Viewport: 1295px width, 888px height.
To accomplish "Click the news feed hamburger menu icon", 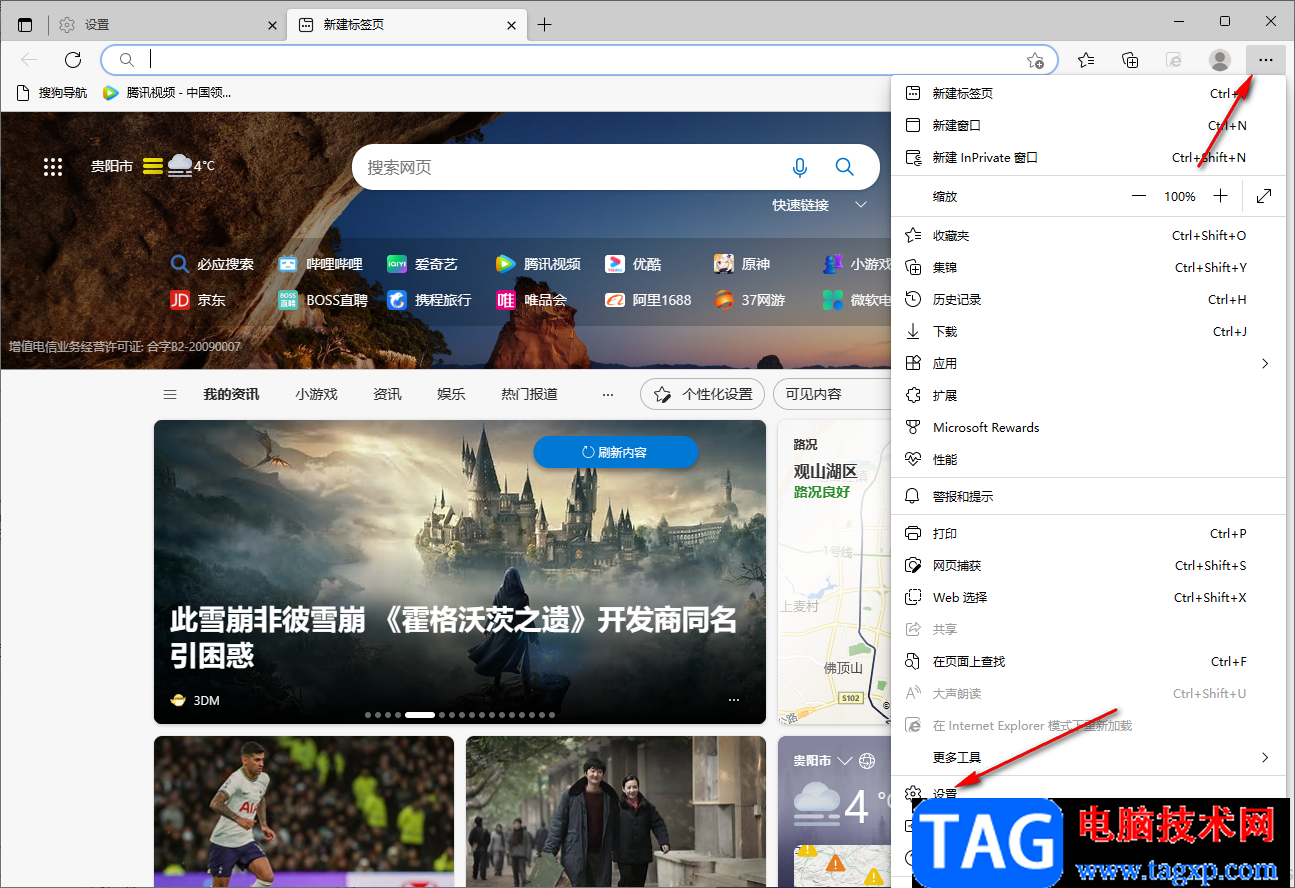I will coord(170,394).
